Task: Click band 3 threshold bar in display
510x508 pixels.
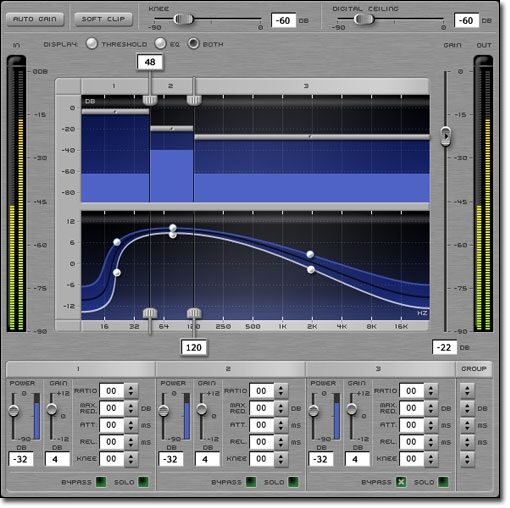Action: coord(312,137)
